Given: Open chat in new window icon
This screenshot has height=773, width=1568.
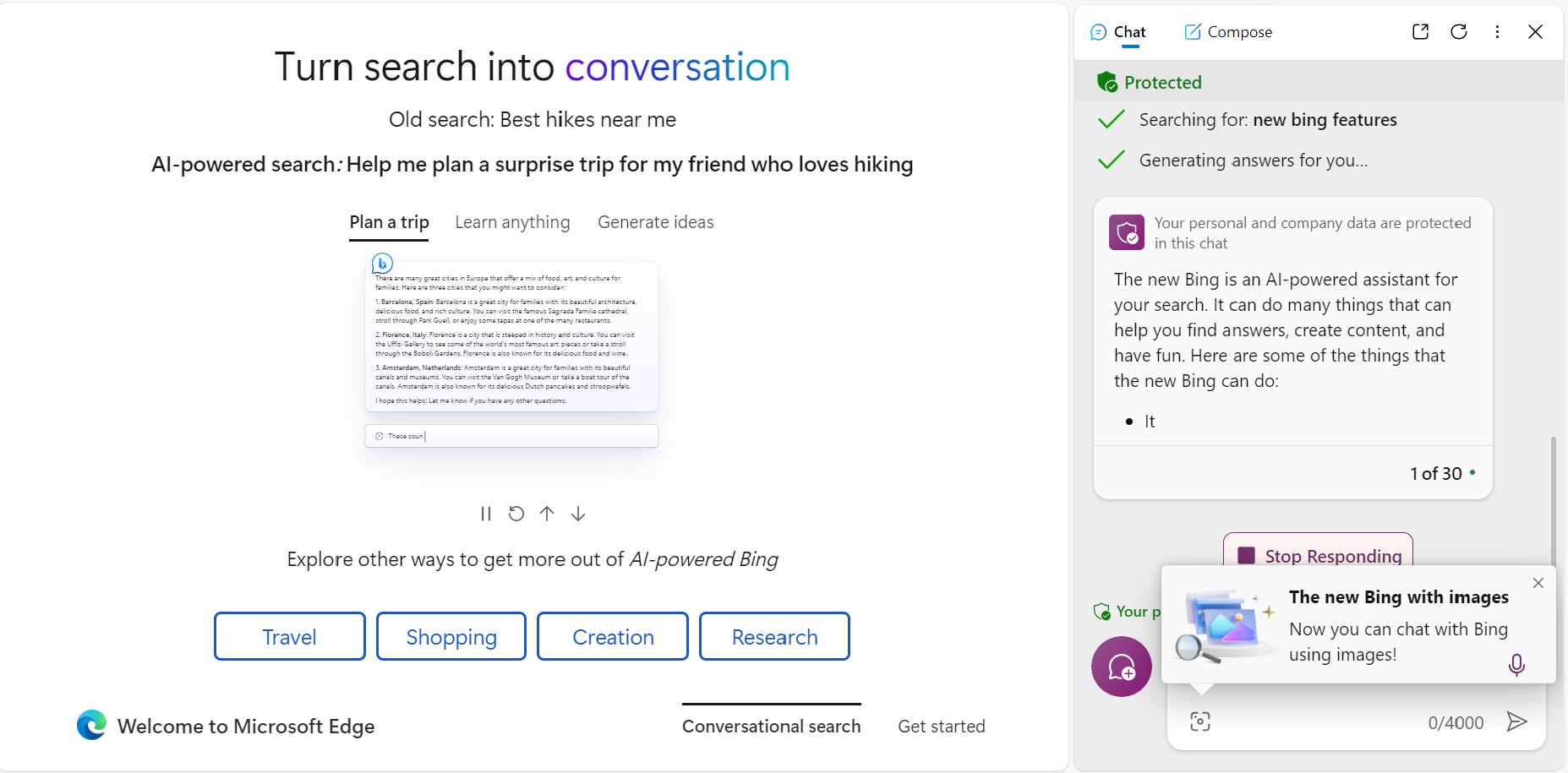Looking at the screenshot, I should tap(1420, 31).
